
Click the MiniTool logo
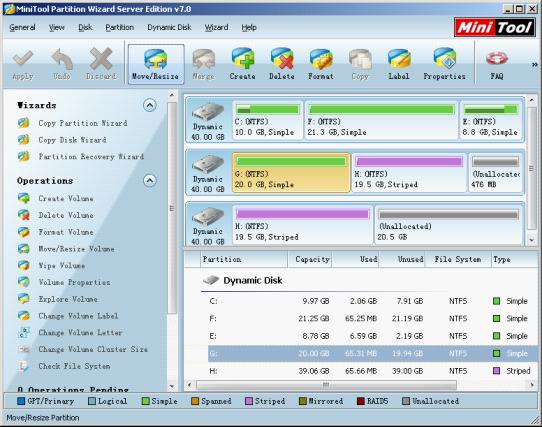tap(495, 27)
